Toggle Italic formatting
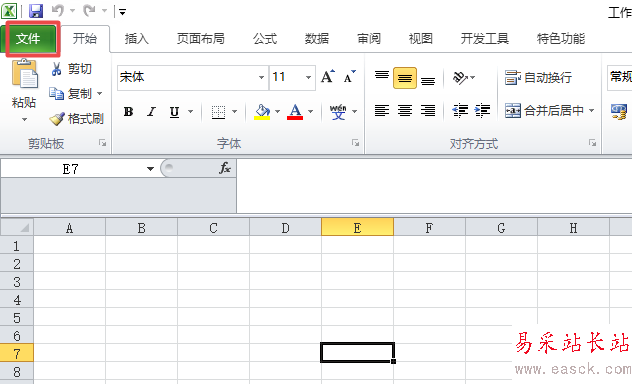 point(151,112)
